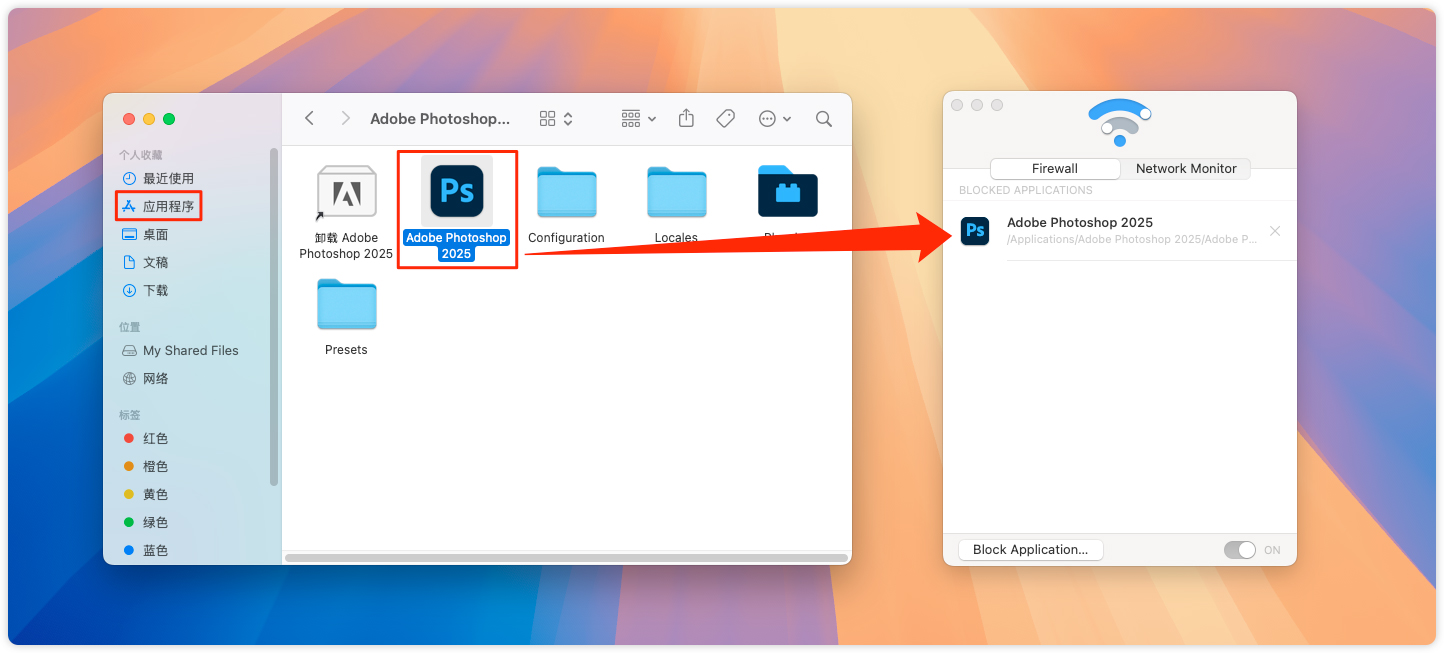1444x653 pixels.
Task: Remove Adobe Photoshop 2025 from the blocked list
Action: click(1275, 231)
